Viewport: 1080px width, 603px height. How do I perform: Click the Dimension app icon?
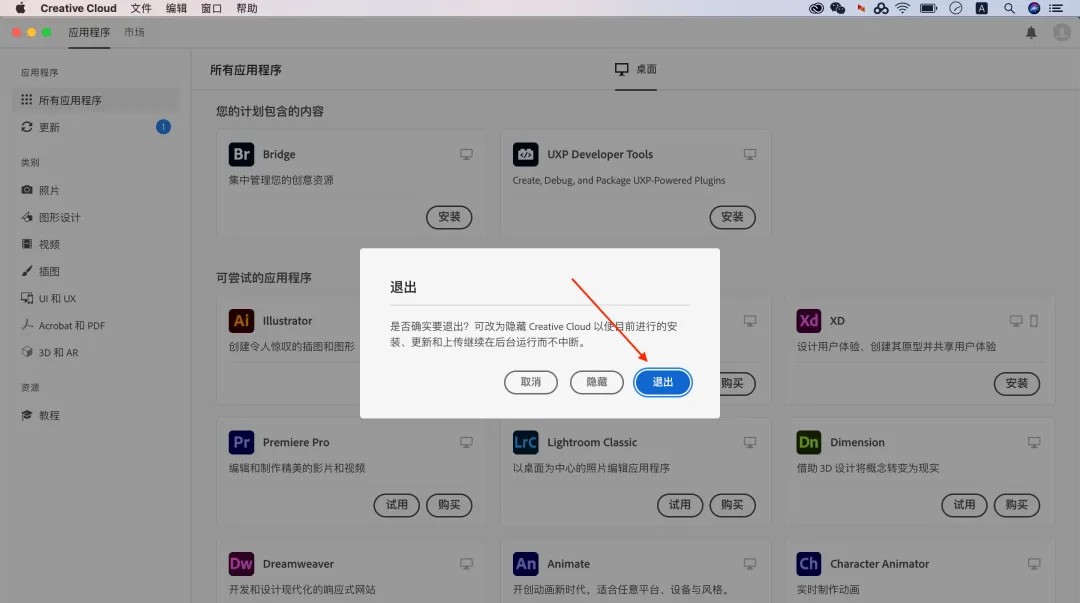click(x=809, y=442)
